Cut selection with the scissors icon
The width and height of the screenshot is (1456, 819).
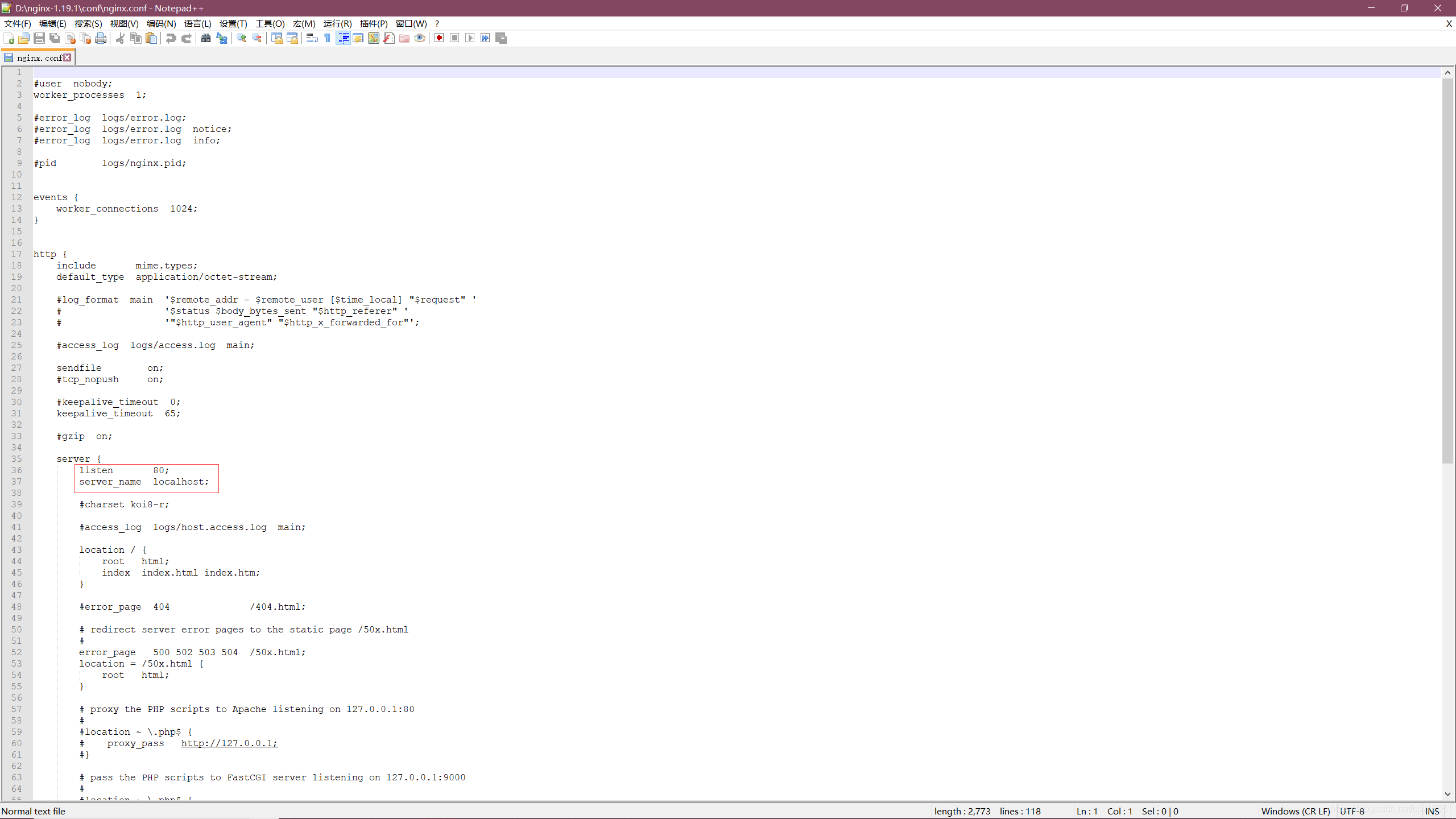tap(120, 38)
